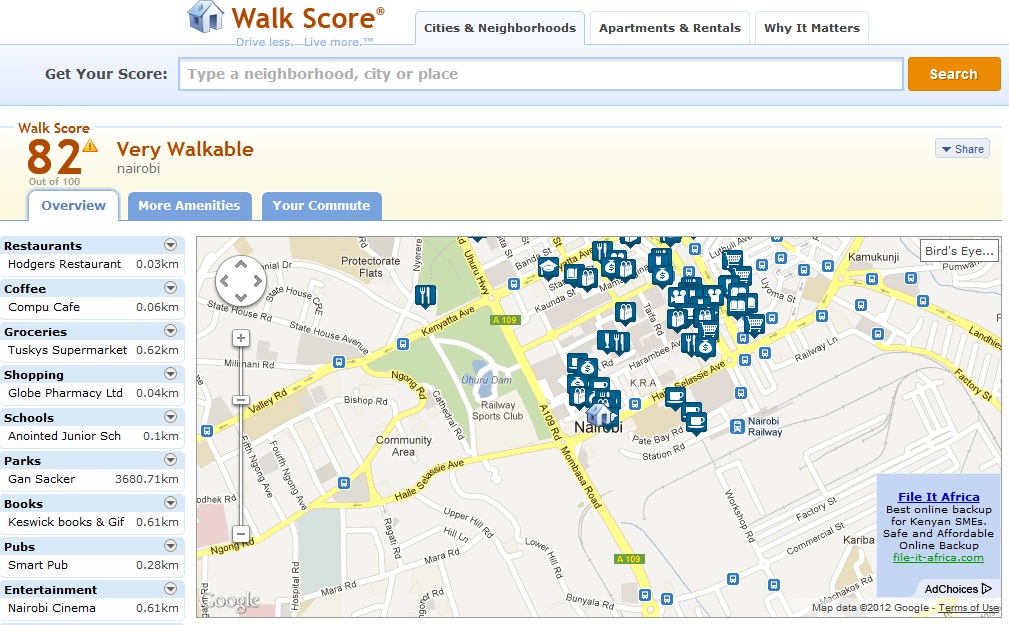
Task: Click the orange Search button
Action: pos(954,74)
